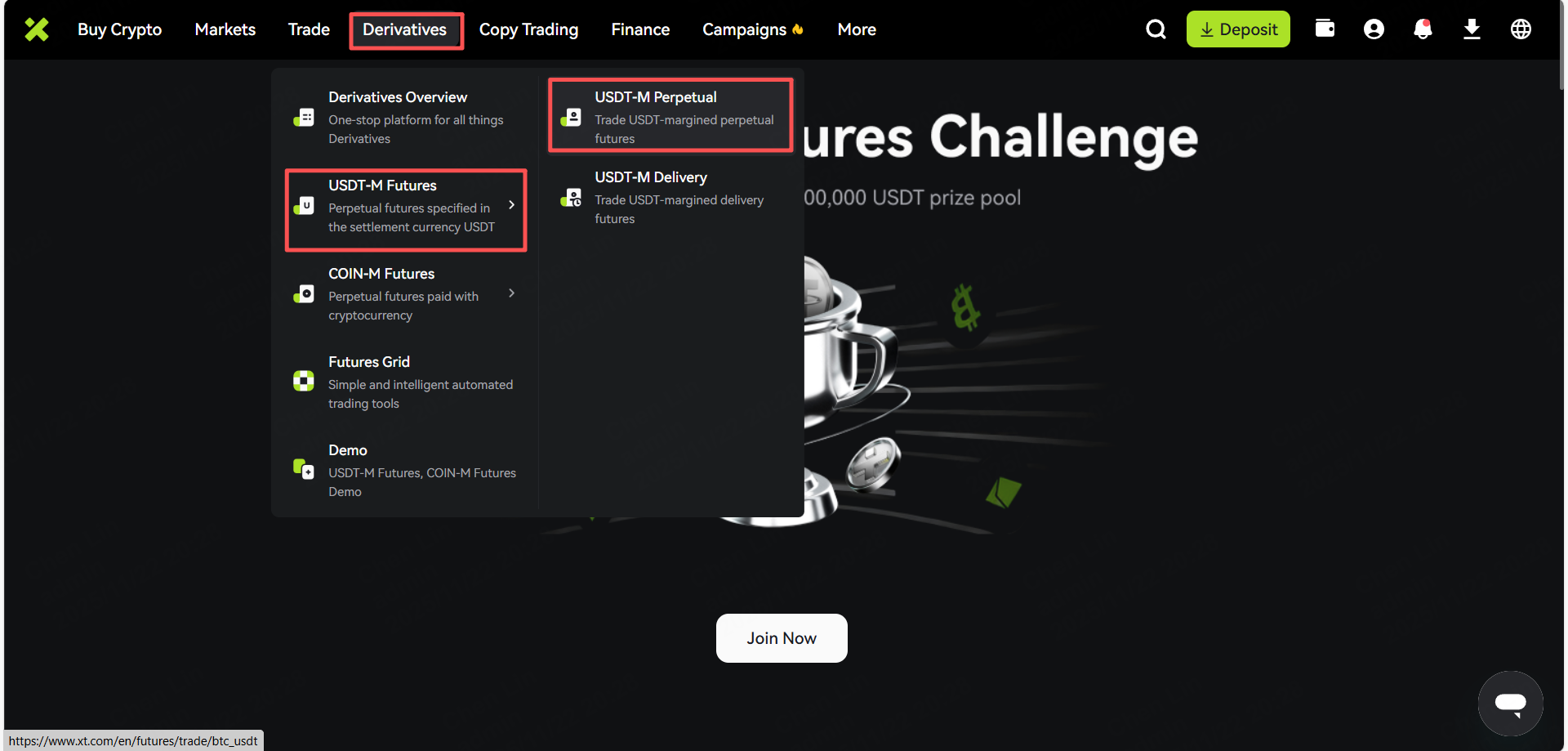The width and height of the screenshot is (1568, 751).
Task: Expand the COIN-M Futures submenu arrow
Action: (512, 293)
